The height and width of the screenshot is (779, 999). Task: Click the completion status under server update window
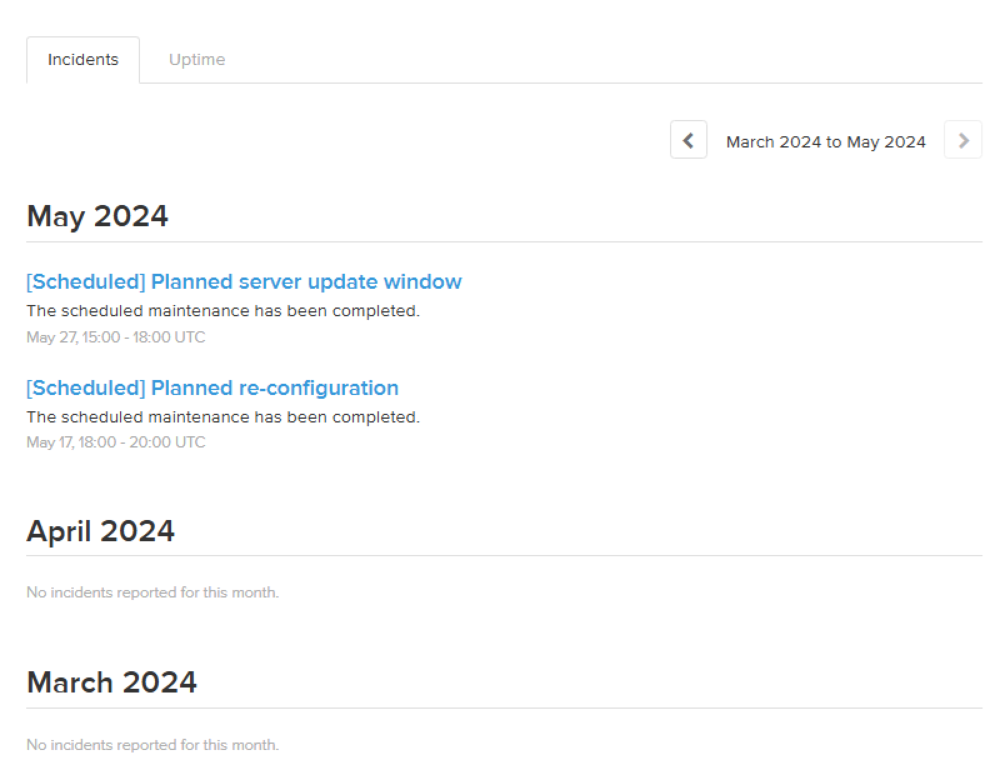click(223, 311)
